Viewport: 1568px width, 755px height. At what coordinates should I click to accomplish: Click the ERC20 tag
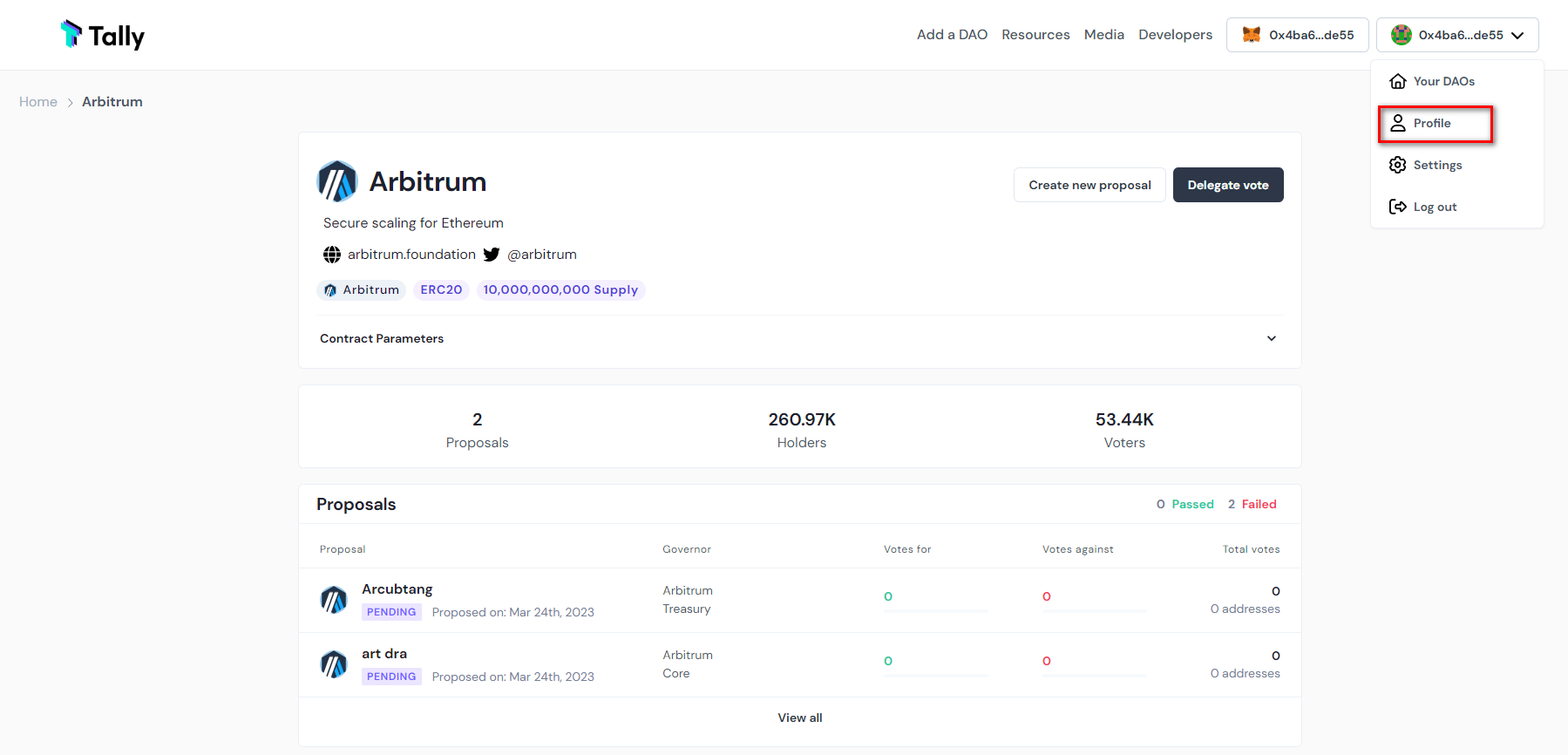[x=441, y=289]
